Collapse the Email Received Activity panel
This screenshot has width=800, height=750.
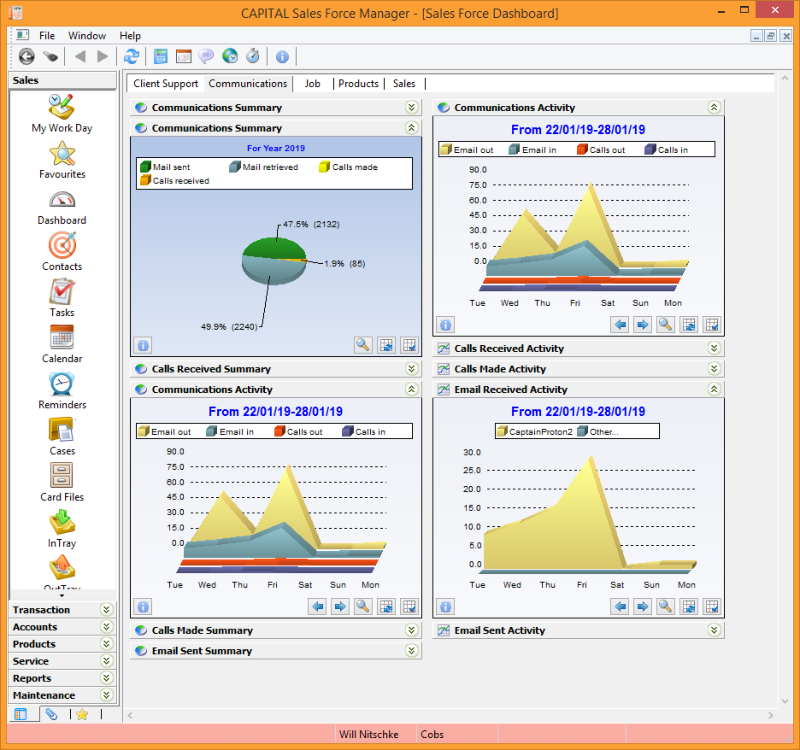pyautogui.click(x=714, y=389)
